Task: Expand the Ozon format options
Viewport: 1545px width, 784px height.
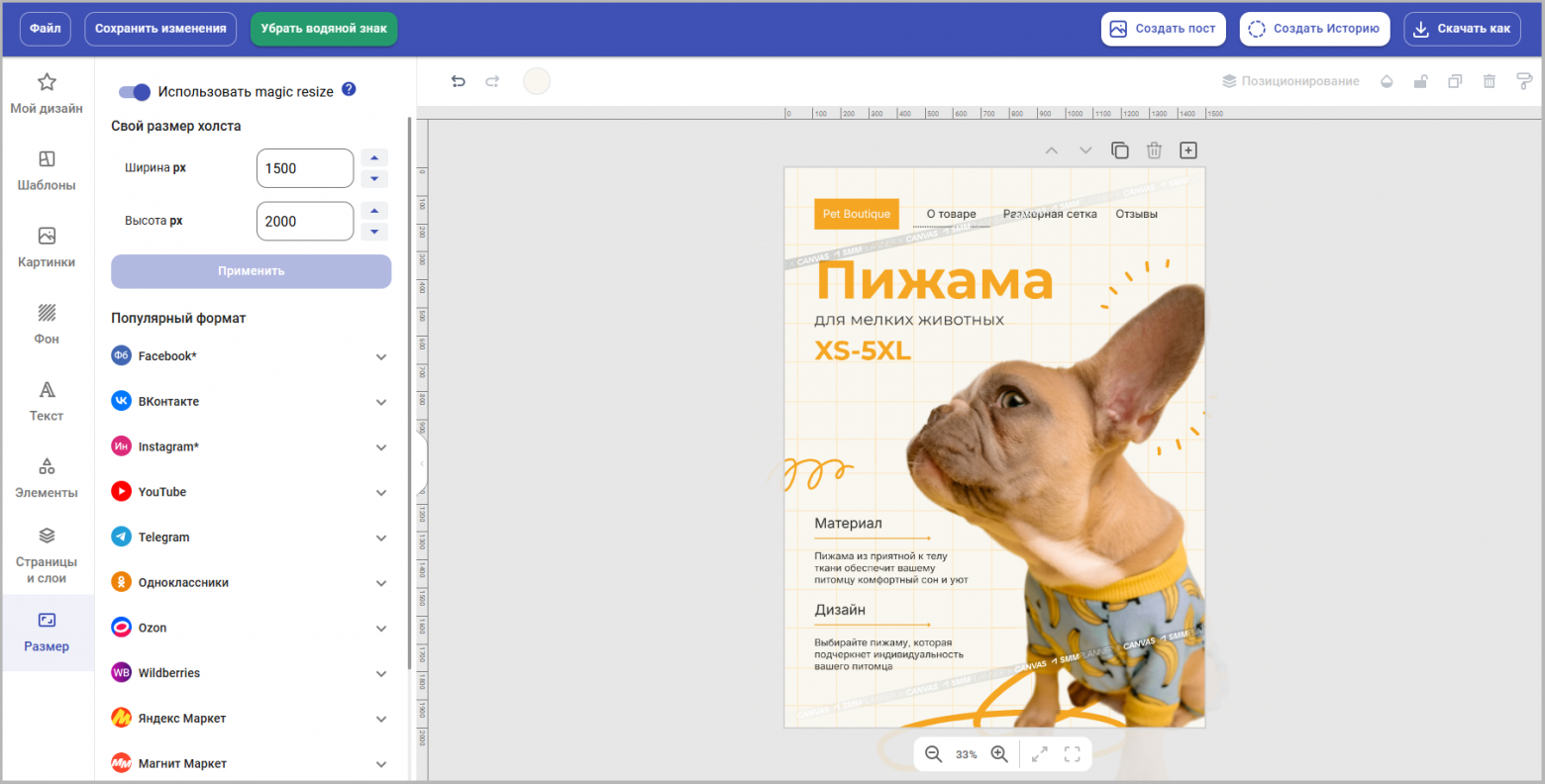Action: point(380,628)
